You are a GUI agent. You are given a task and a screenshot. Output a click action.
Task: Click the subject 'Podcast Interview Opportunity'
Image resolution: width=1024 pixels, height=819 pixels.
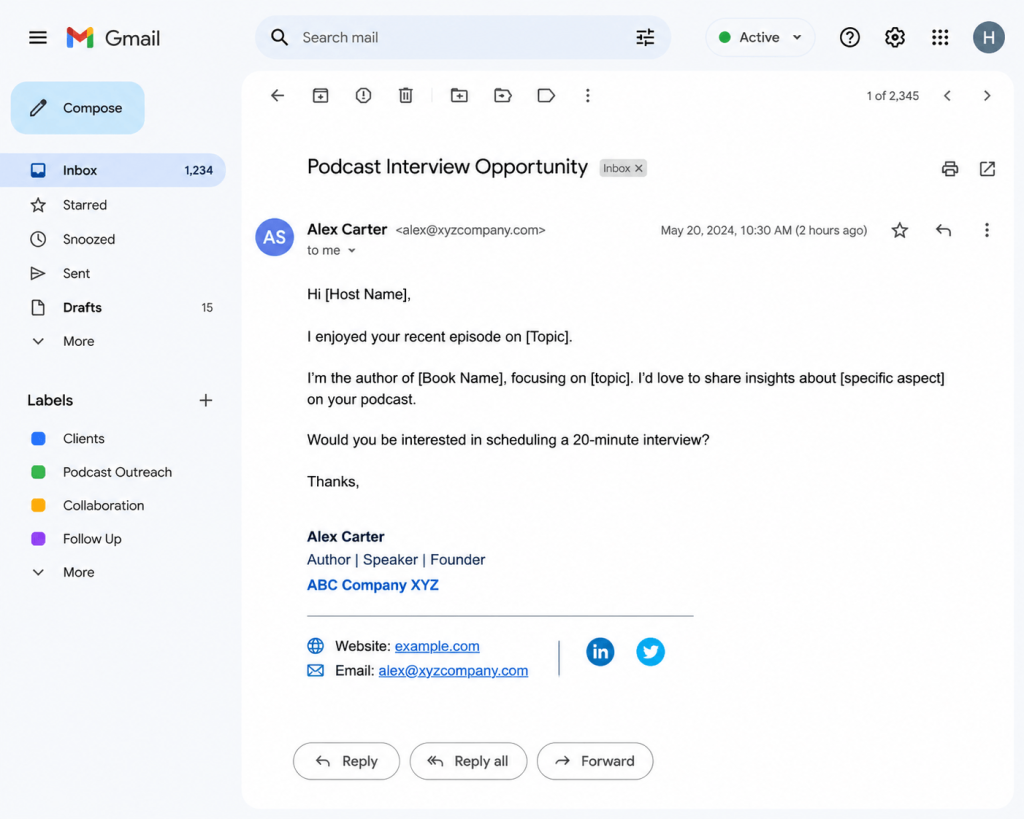click(447, 167)
